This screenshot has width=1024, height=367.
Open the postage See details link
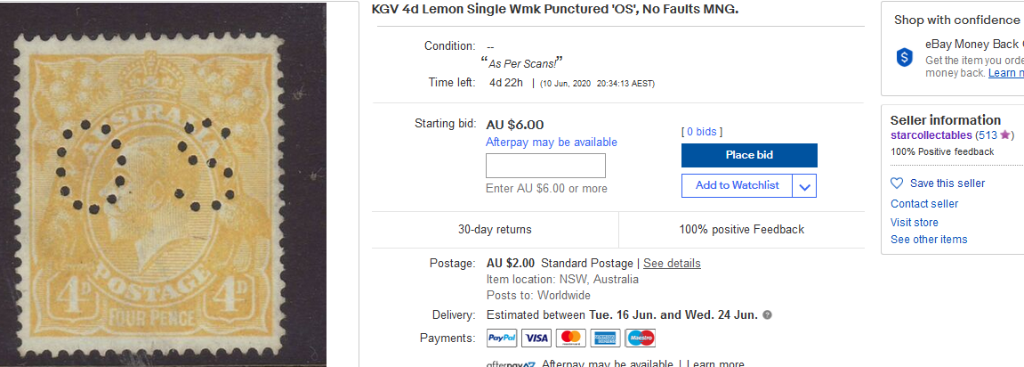click(x=671, y=263)
